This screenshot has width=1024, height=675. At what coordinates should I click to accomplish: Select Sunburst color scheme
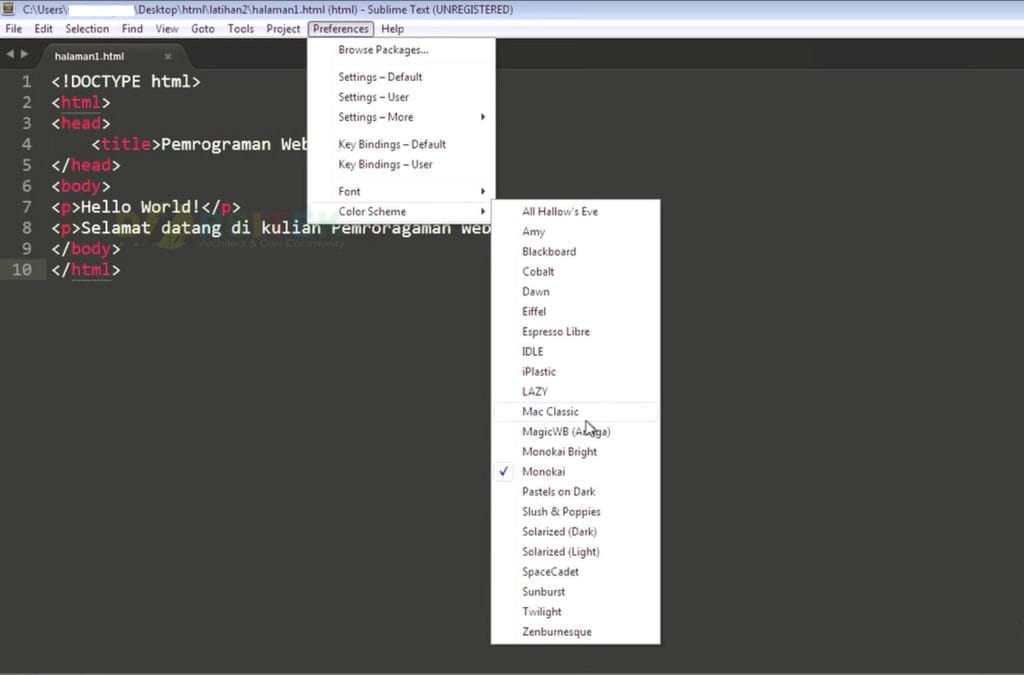[x=575, y=591]
